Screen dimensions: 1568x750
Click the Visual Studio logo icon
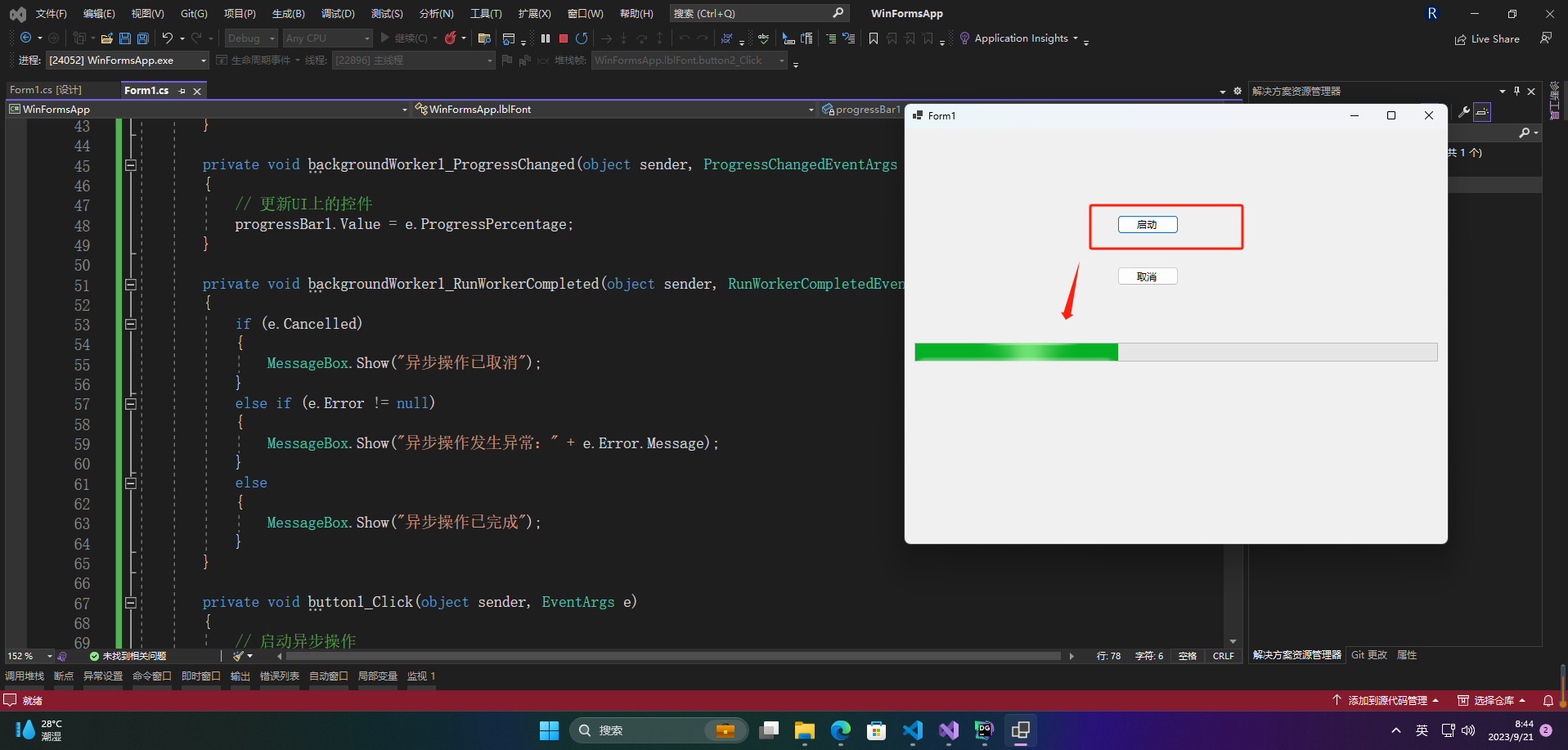pos(17,14)
